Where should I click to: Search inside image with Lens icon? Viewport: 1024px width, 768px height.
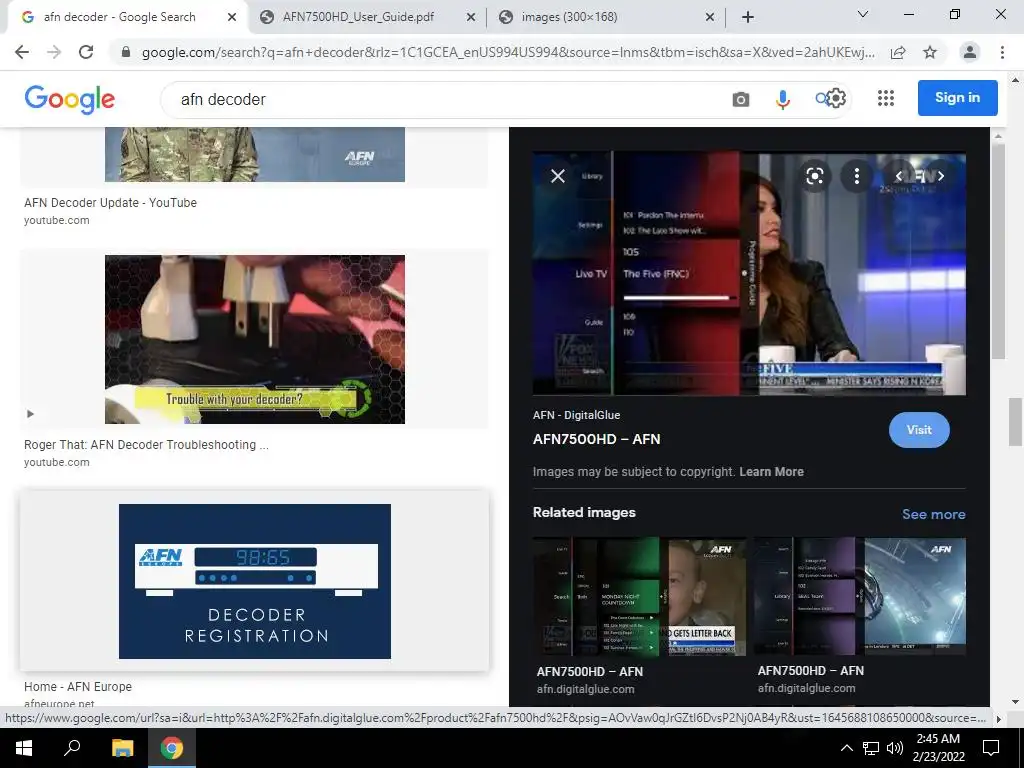coord(815,176)
